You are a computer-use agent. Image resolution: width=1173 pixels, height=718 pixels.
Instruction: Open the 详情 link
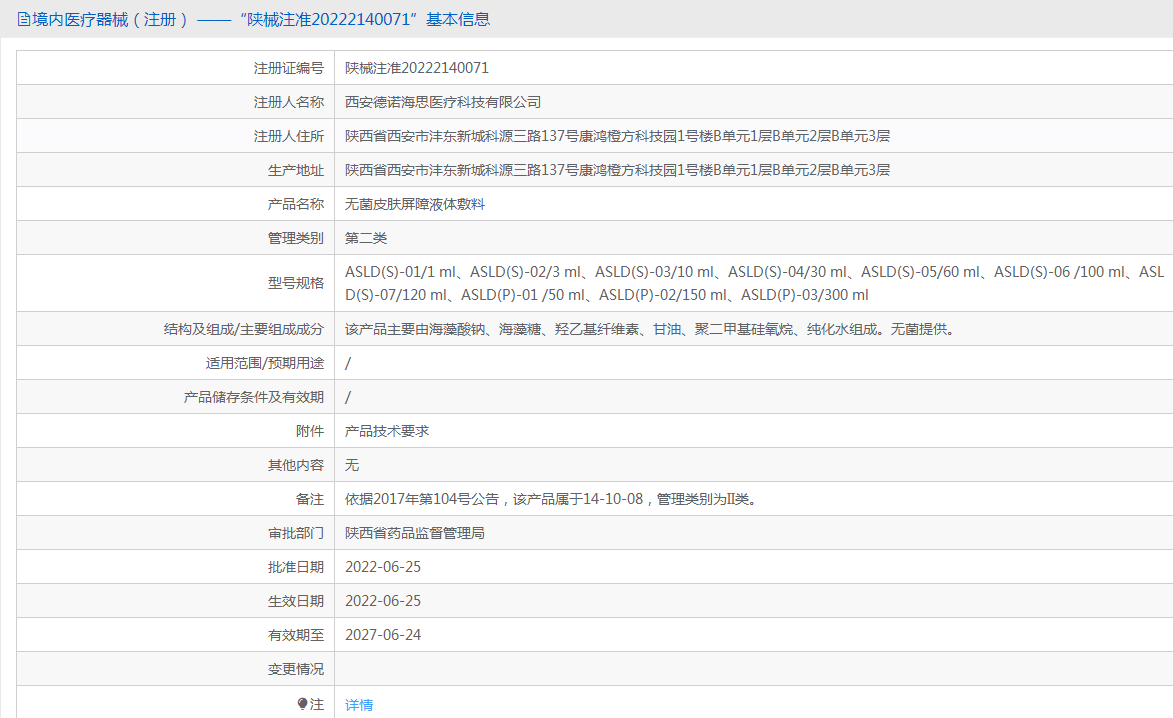click(358, 705)
